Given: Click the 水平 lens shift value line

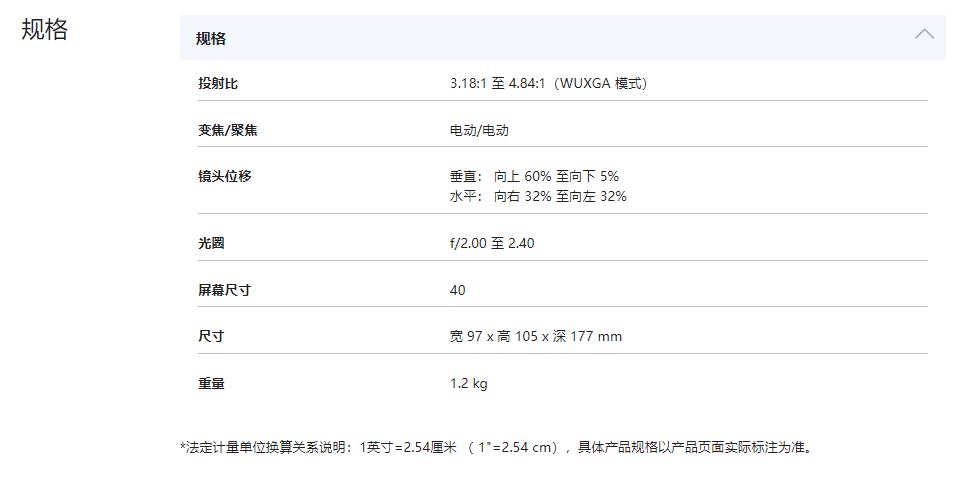Looking at the screenshot, I should pyautogui.click(x=538, y=196).
